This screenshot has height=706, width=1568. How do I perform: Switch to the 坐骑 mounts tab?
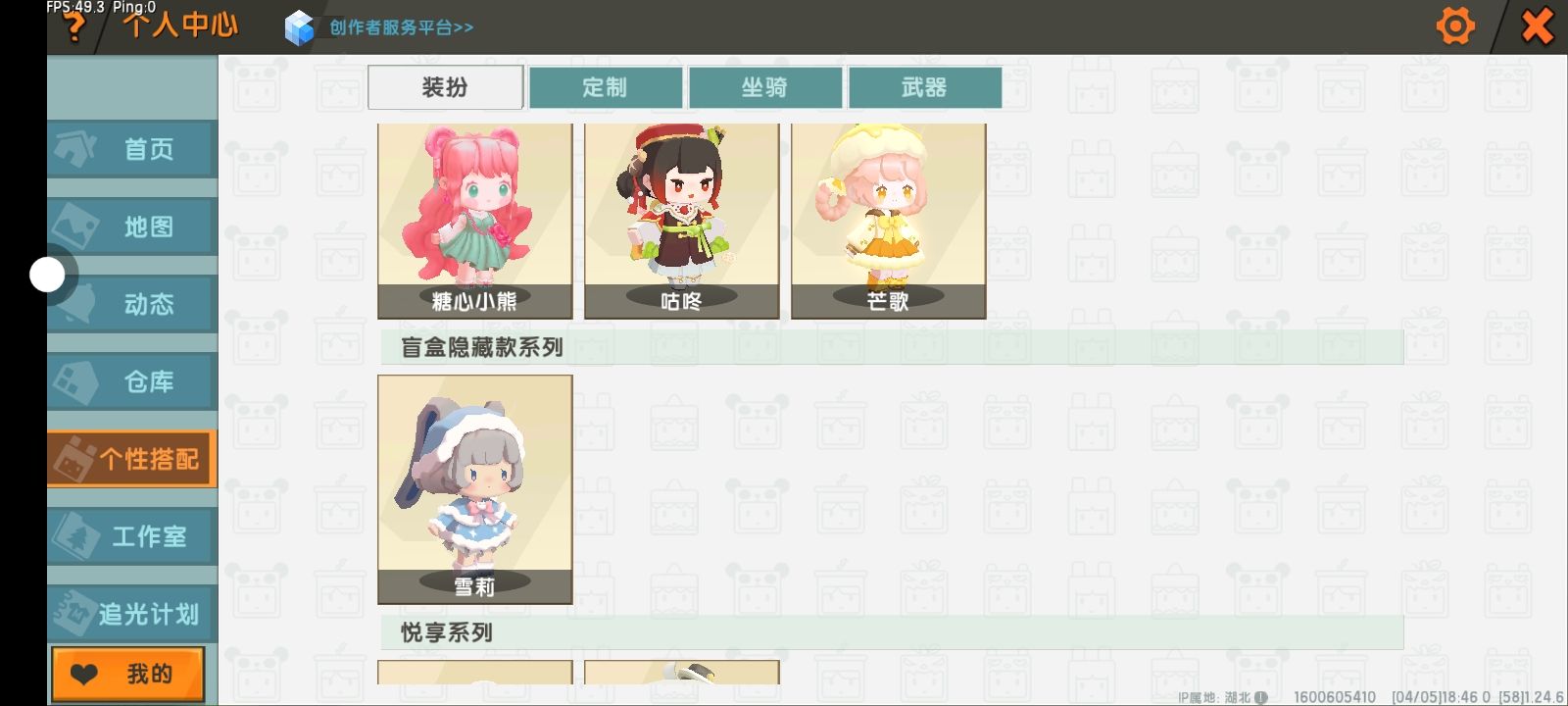click(764, 87)
